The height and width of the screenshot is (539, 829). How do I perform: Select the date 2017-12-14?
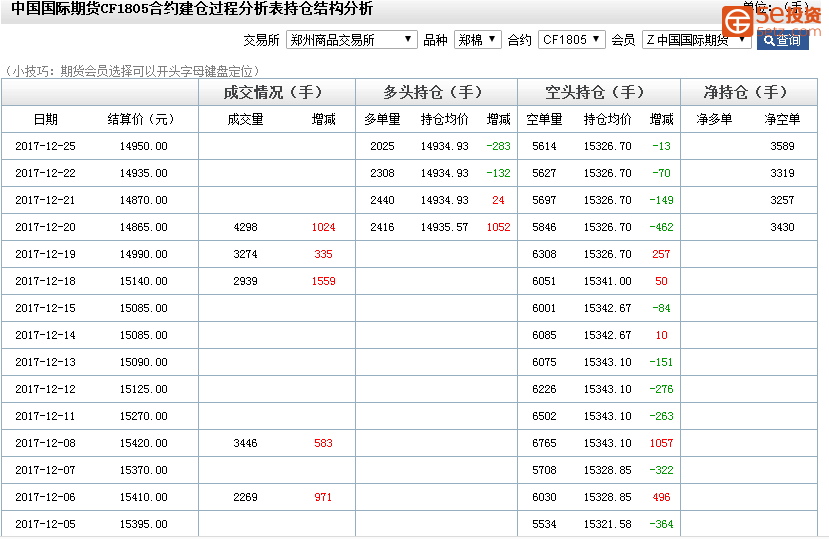(45, 335)
